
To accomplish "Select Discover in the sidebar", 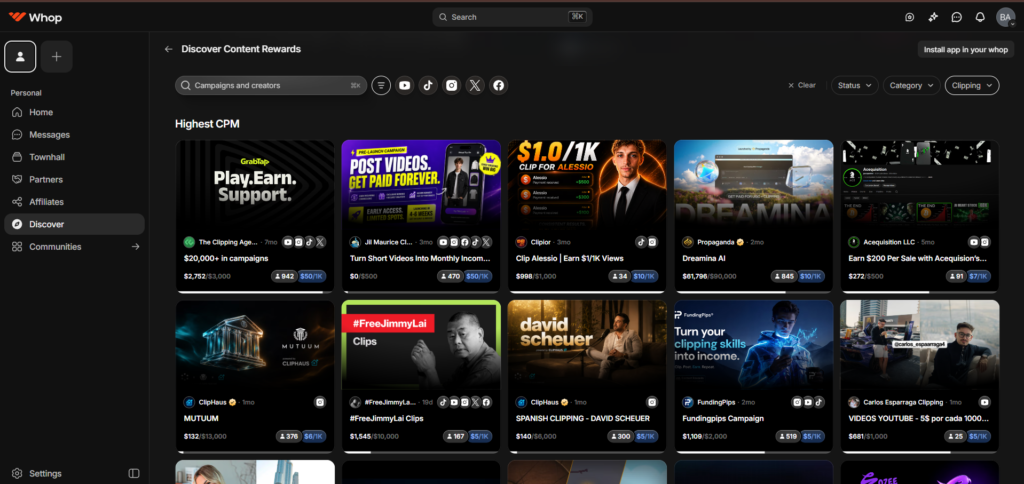I will [74, 224].
